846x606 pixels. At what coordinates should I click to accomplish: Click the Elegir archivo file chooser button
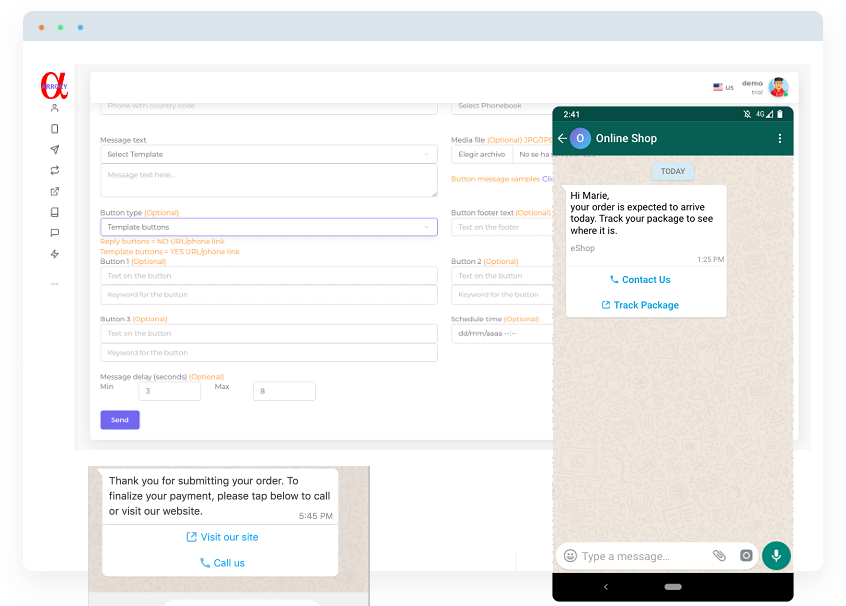481,155
